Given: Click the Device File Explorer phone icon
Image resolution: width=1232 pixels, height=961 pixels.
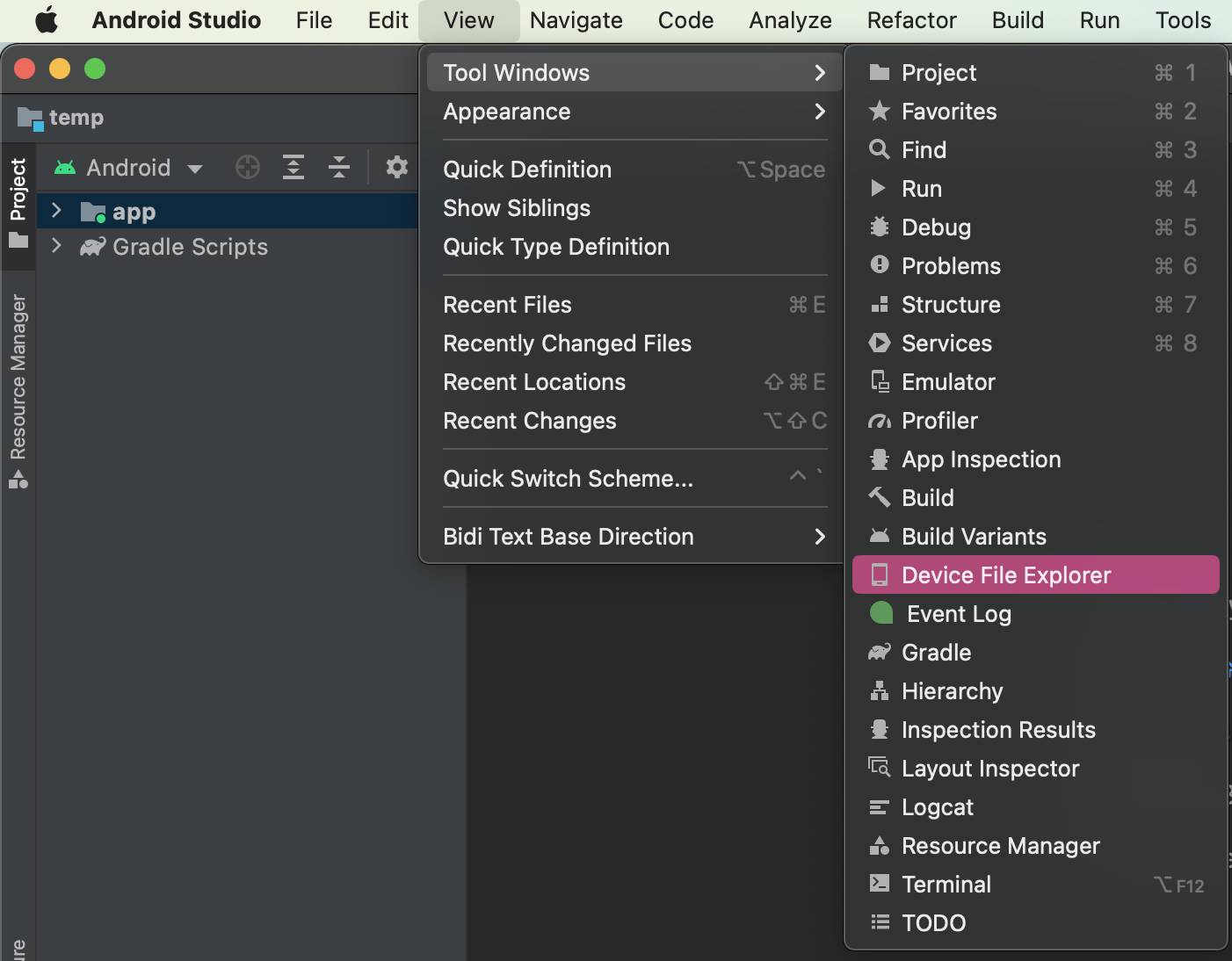Looking at the screenshot, I should tap(879, 574).
